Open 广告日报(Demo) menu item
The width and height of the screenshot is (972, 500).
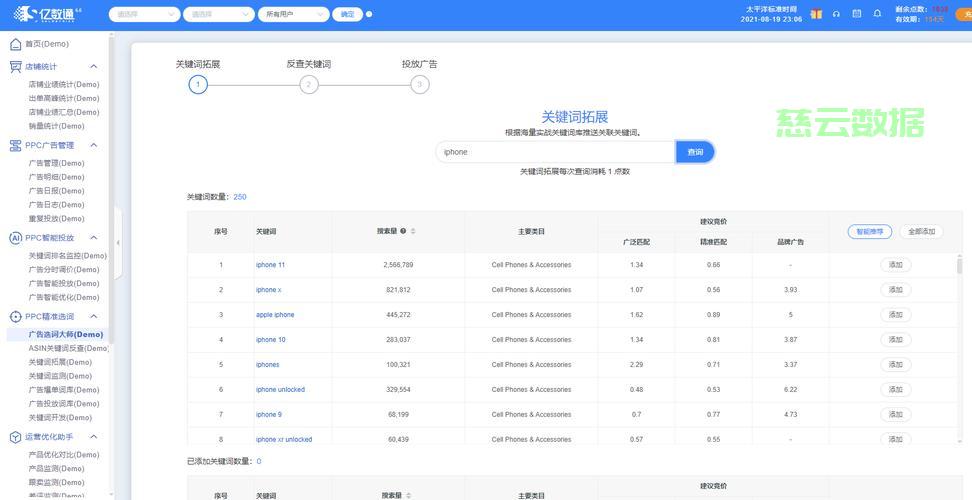[56, 191]
